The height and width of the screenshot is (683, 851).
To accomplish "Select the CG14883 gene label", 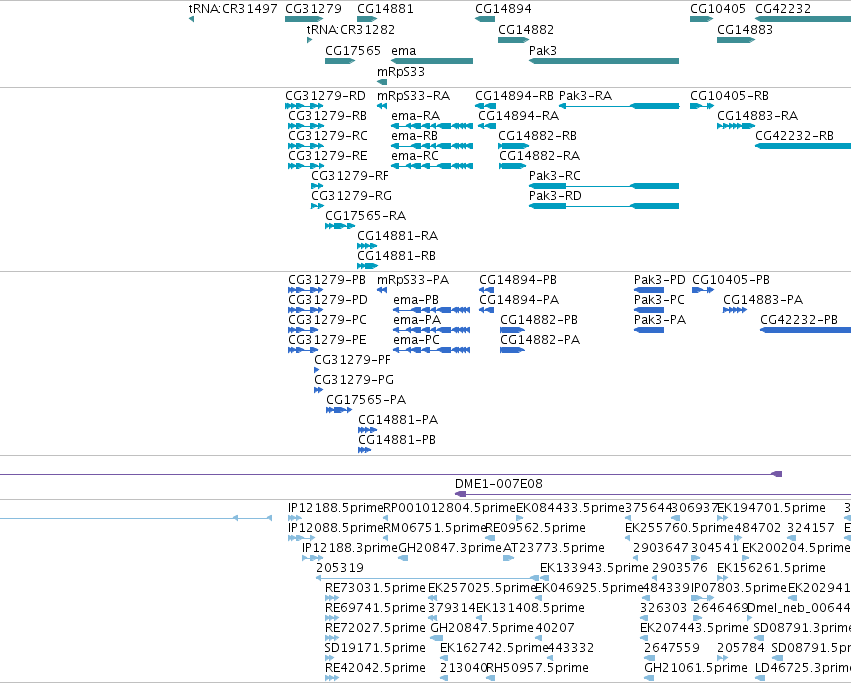I will point(745,29).
